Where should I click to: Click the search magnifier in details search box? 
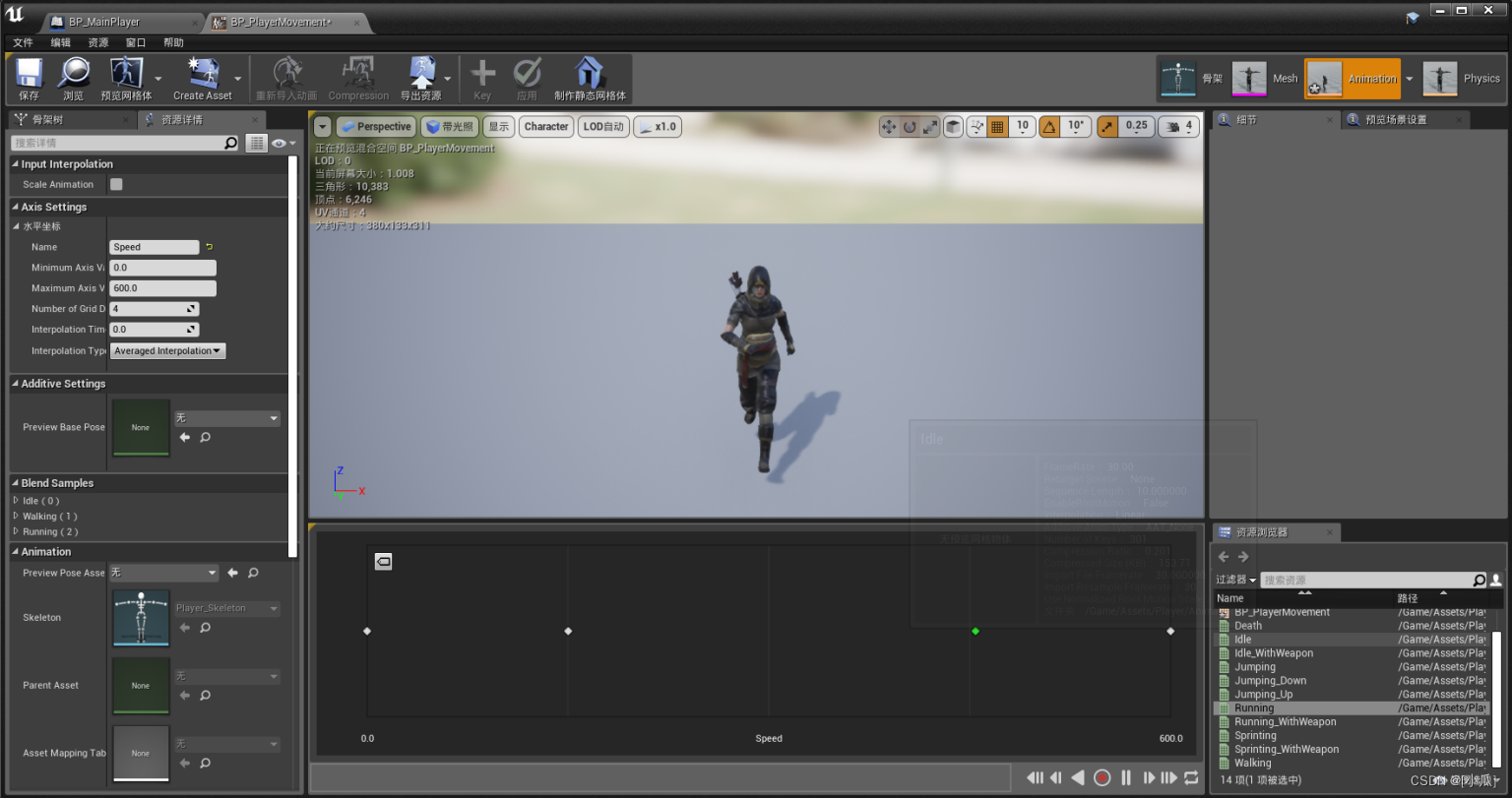231,143
